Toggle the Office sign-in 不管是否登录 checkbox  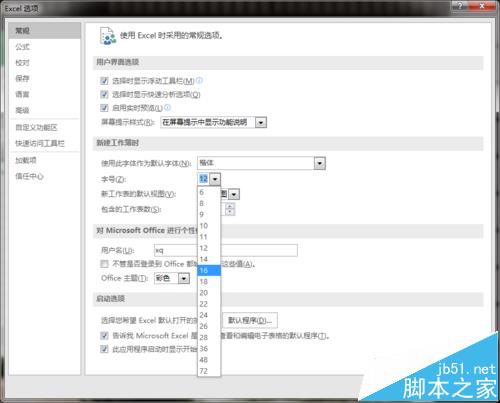click(104, 264)
